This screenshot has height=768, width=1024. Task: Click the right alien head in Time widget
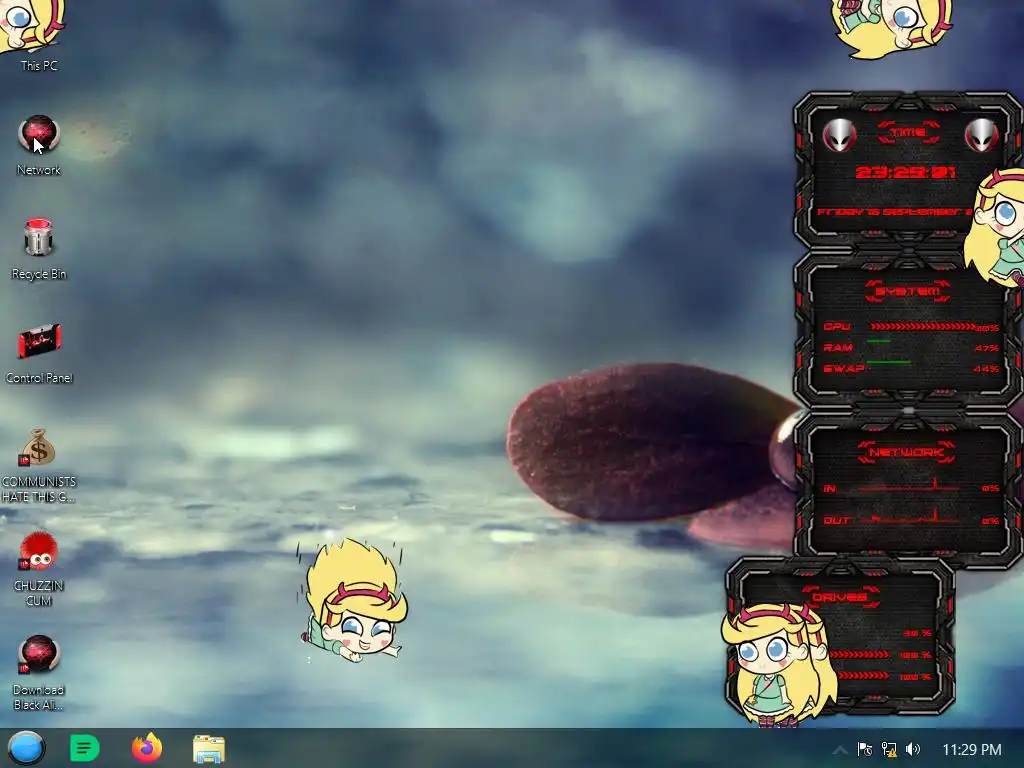pos(982,136)
